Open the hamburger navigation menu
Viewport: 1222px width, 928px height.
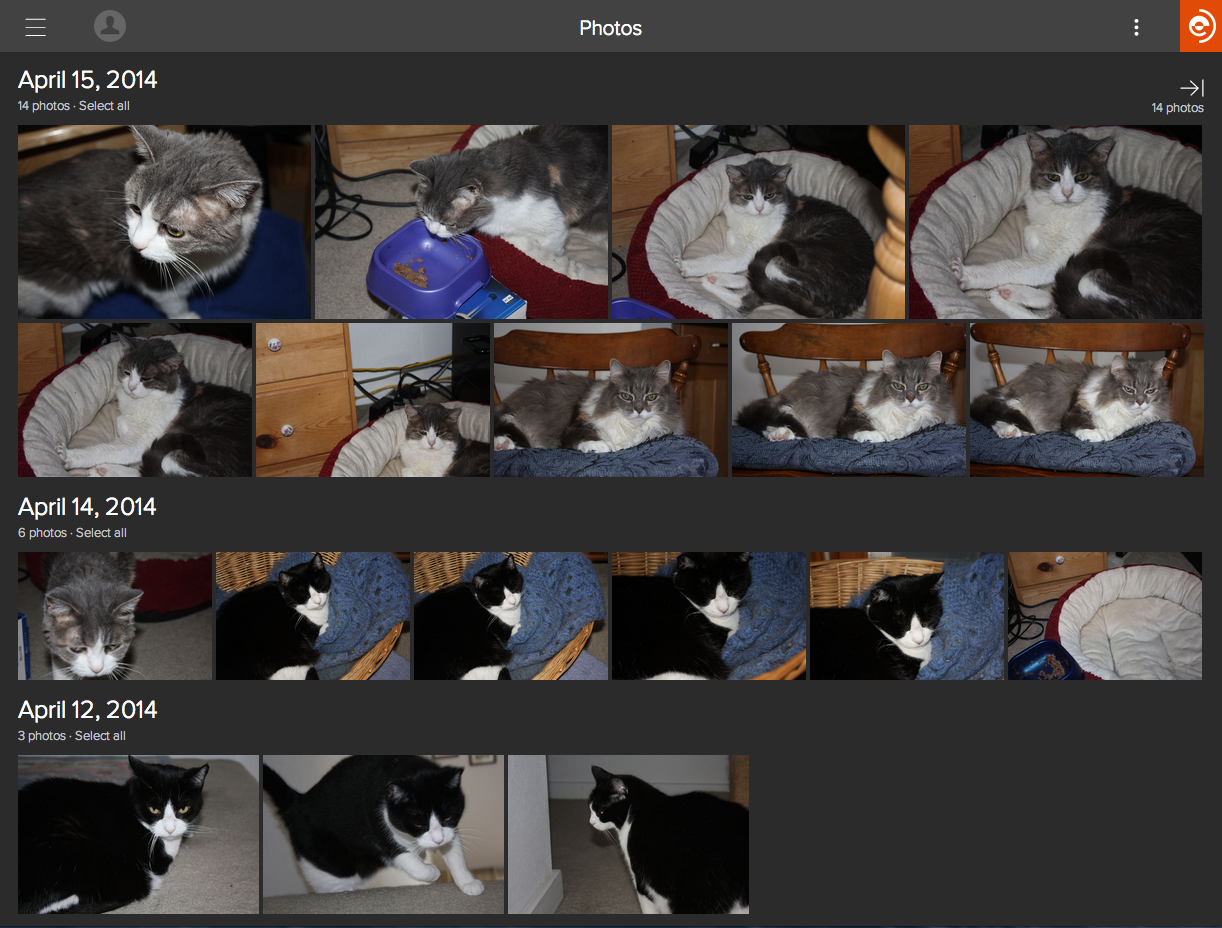pyautogui.click(x=36, y=27)
